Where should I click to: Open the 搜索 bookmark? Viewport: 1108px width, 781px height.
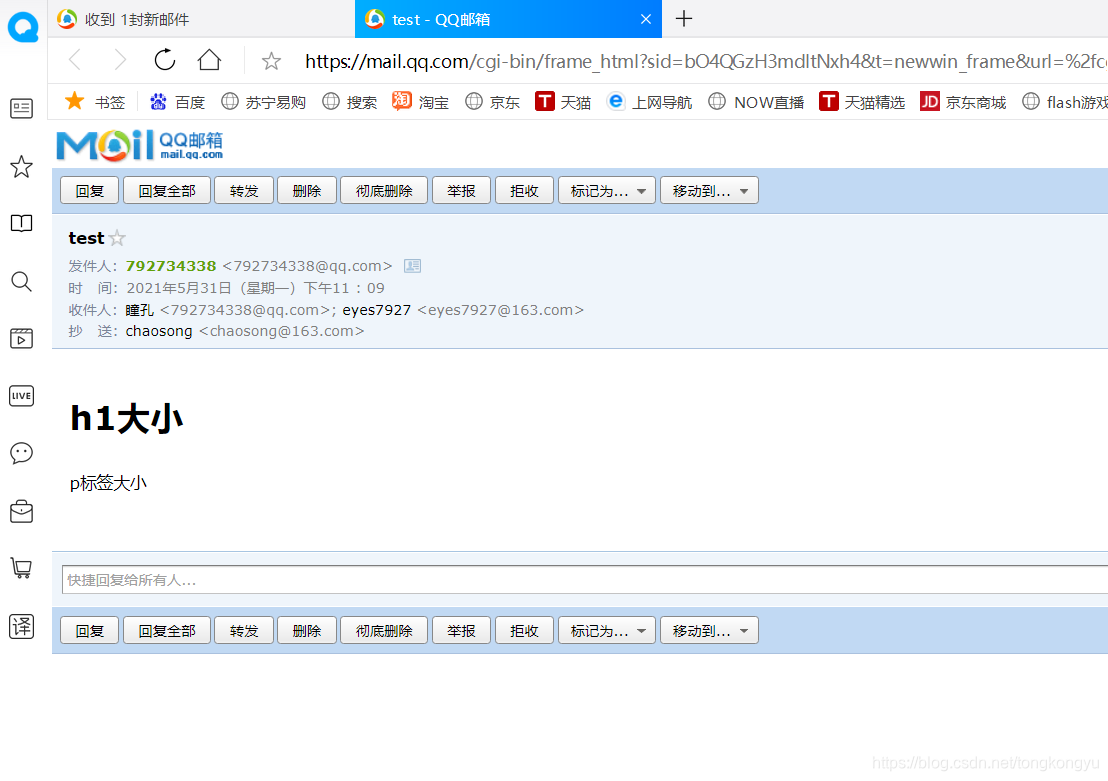pyautogui.click(x=349, y=102)
